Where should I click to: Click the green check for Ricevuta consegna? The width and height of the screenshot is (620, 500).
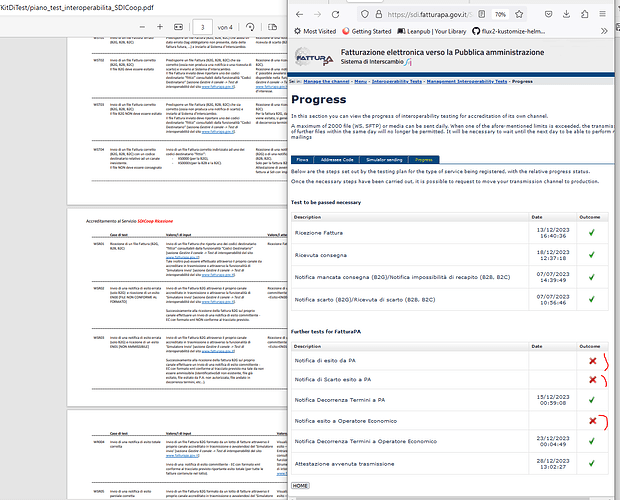(592, 255)
